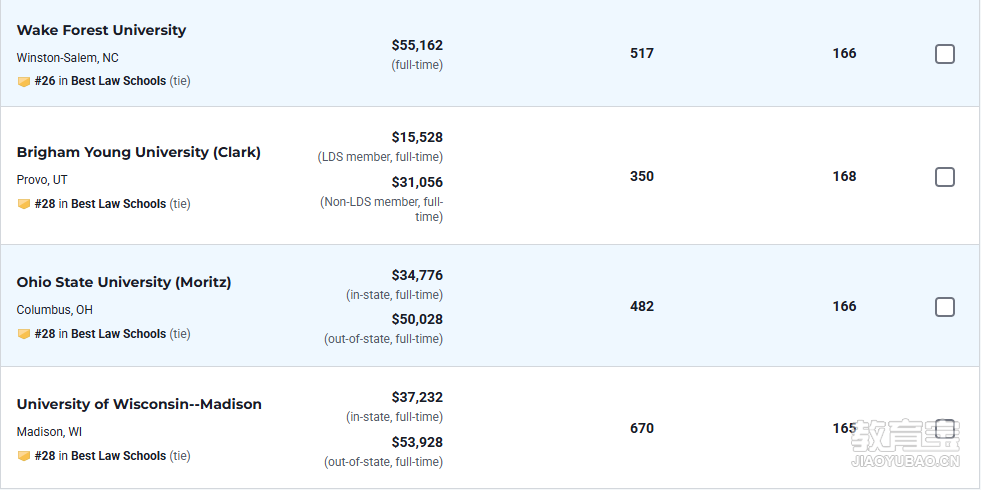Select the Ohio State University compare checkbox

coord(945,307)
